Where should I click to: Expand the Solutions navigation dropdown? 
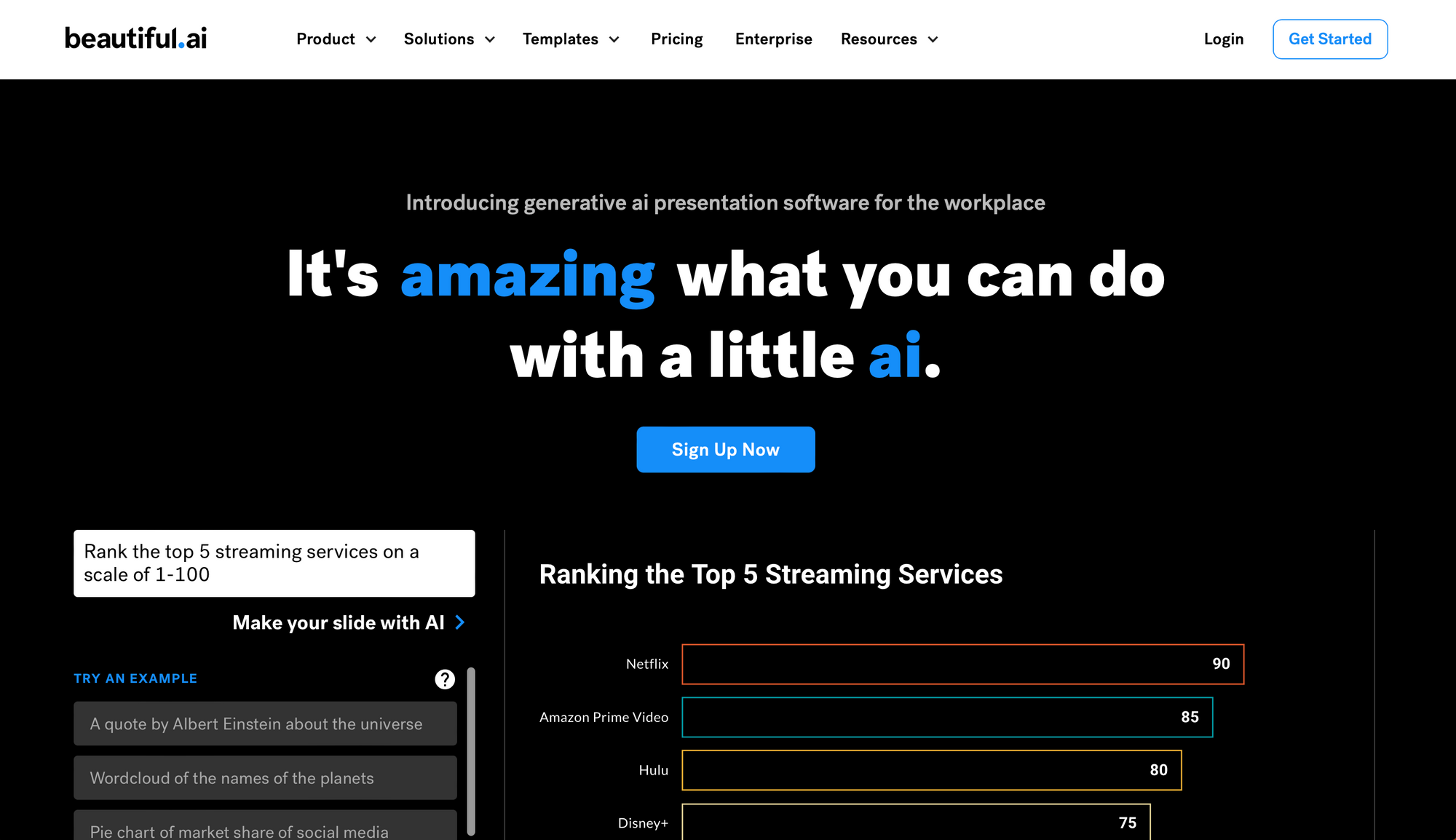click(448, 39)
